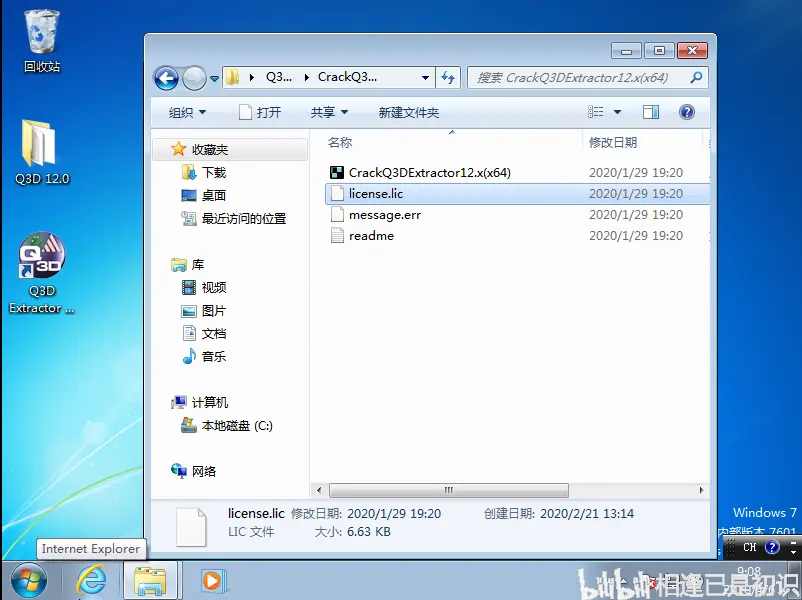Click the license.lic preview thumbnail in details pane
The height and width of the screenshot is (600, 802).
point(191,527)
